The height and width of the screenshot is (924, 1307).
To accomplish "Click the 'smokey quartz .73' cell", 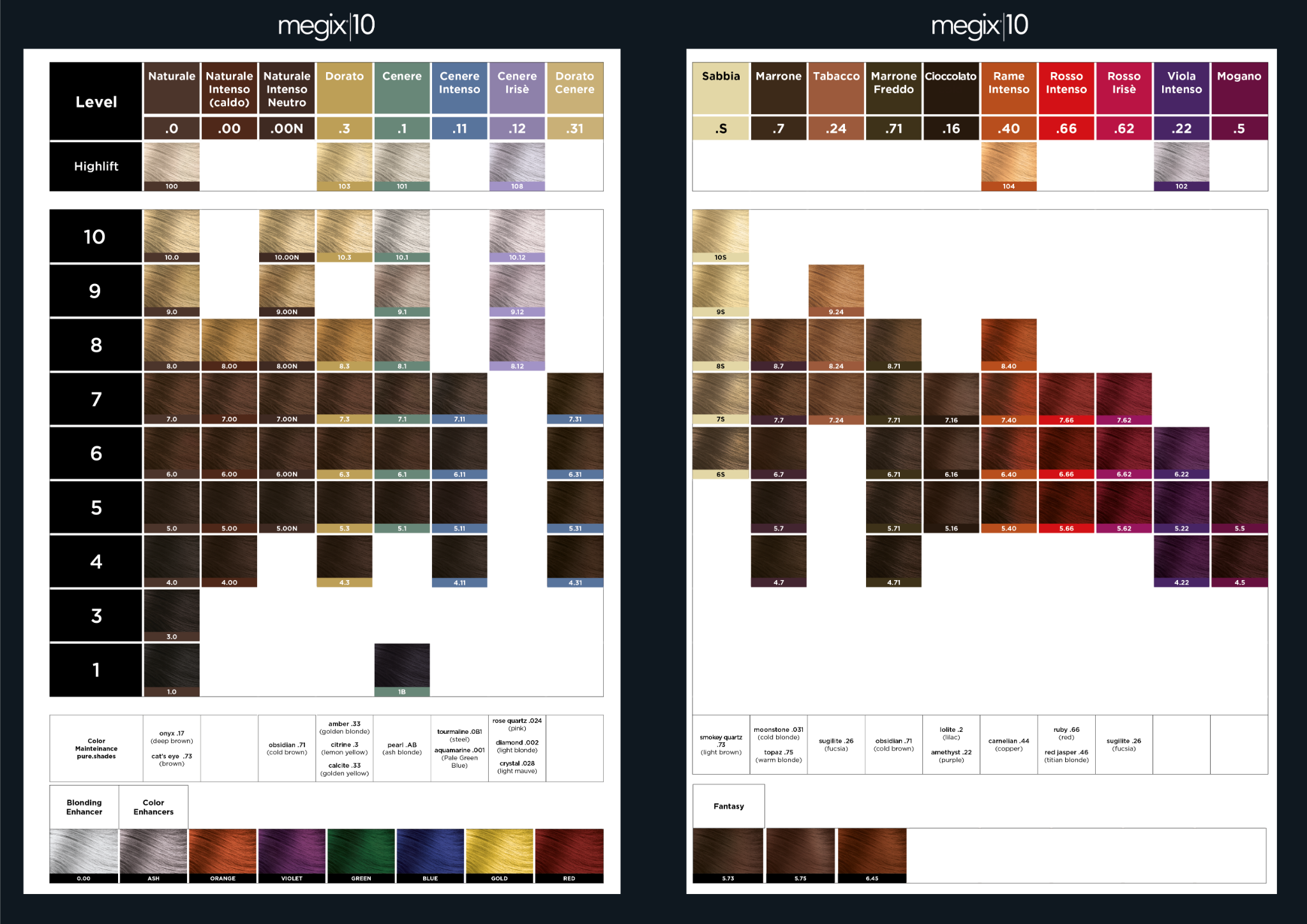I will click(x=721, y=745).
